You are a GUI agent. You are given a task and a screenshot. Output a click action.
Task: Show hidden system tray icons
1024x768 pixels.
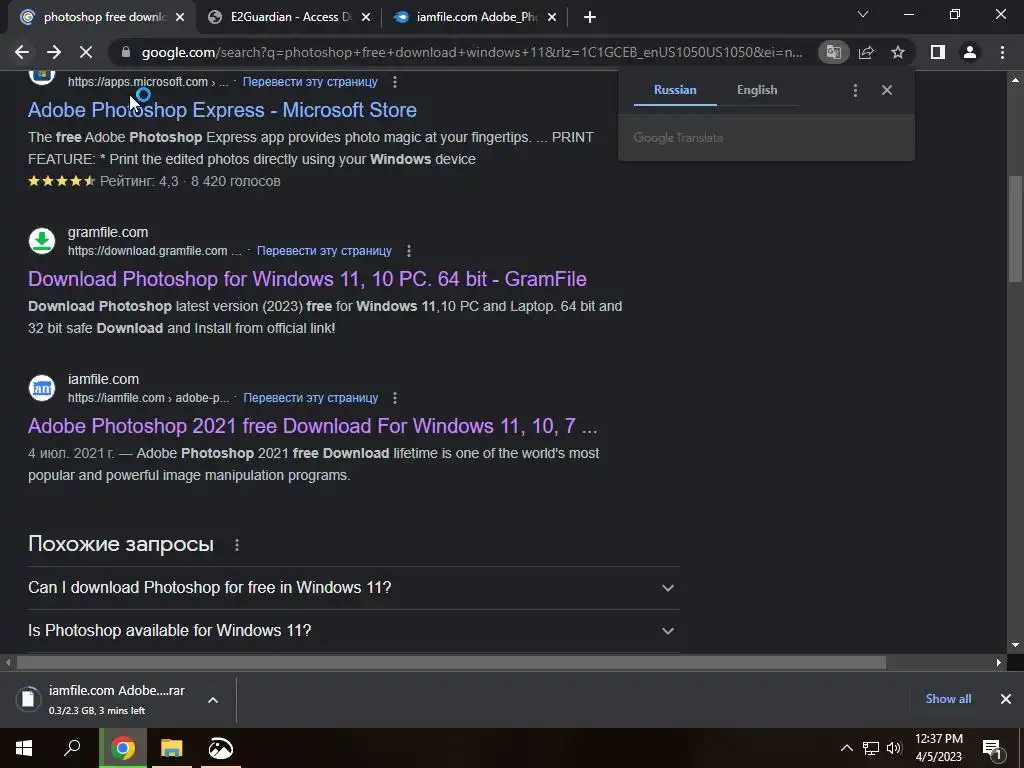(x=846, y=748)
